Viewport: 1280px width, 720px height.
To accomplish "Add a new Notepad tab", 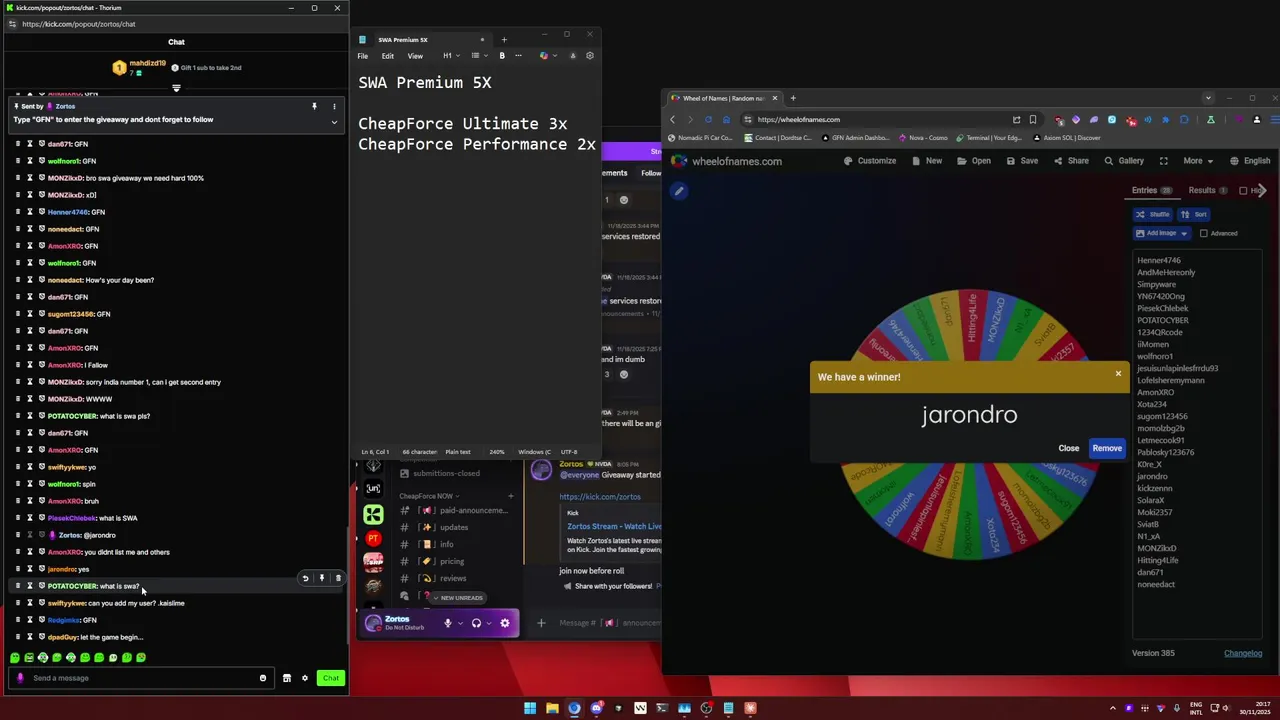I will tap(504, 40).
